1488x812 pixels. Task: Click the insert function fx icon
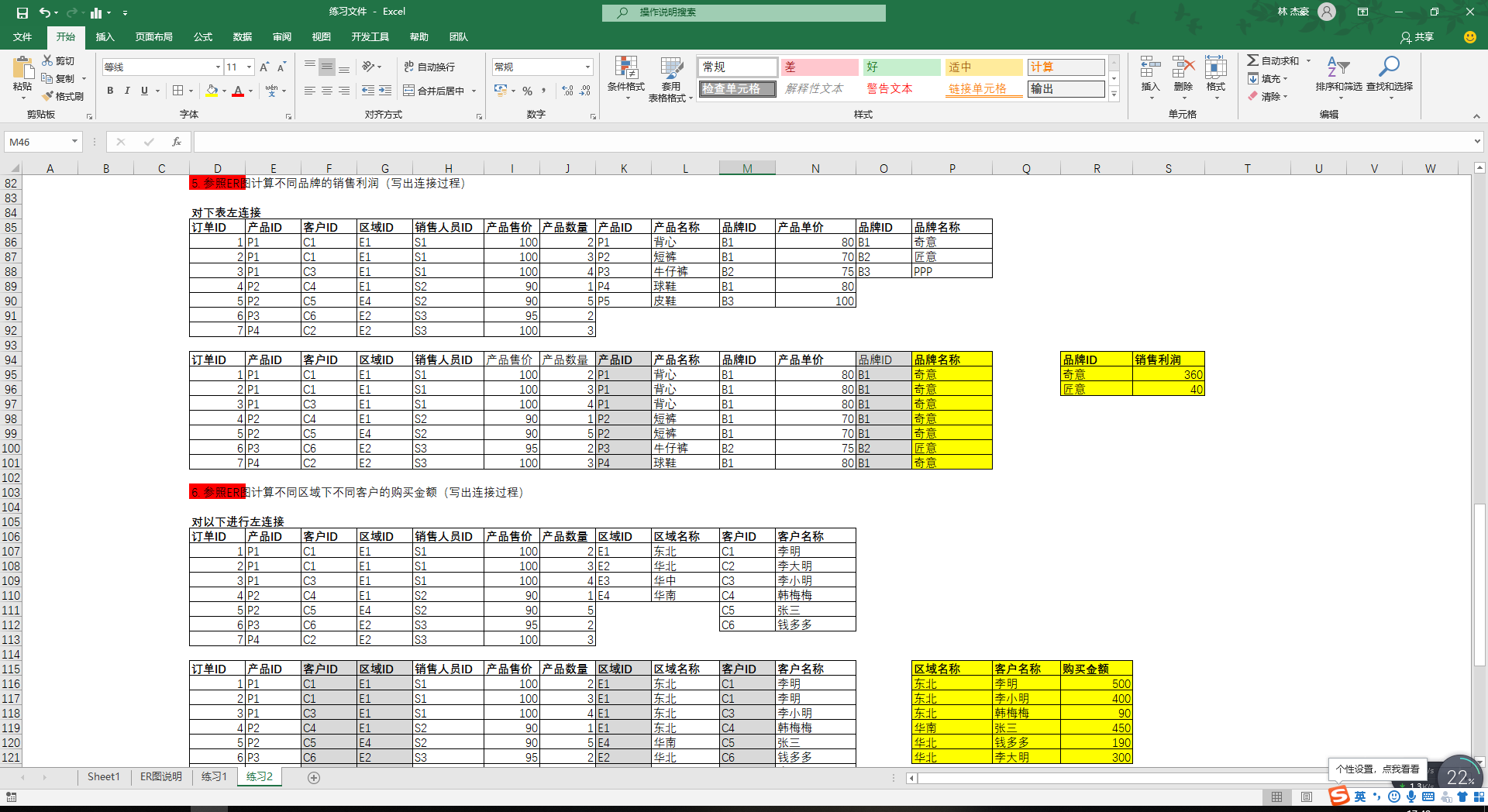[177, 142]
